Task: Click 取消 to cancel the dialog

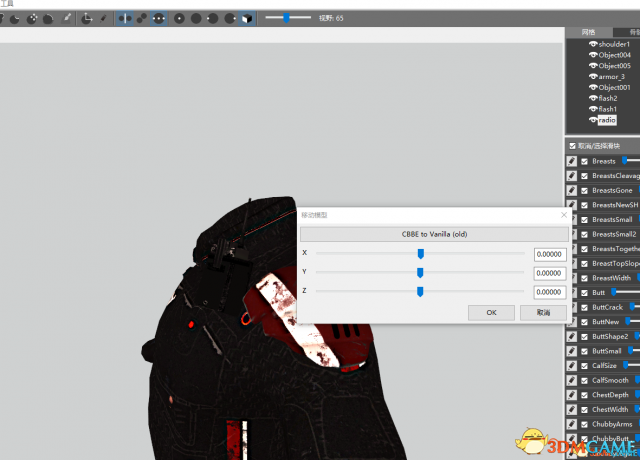Action: point(543,313)
